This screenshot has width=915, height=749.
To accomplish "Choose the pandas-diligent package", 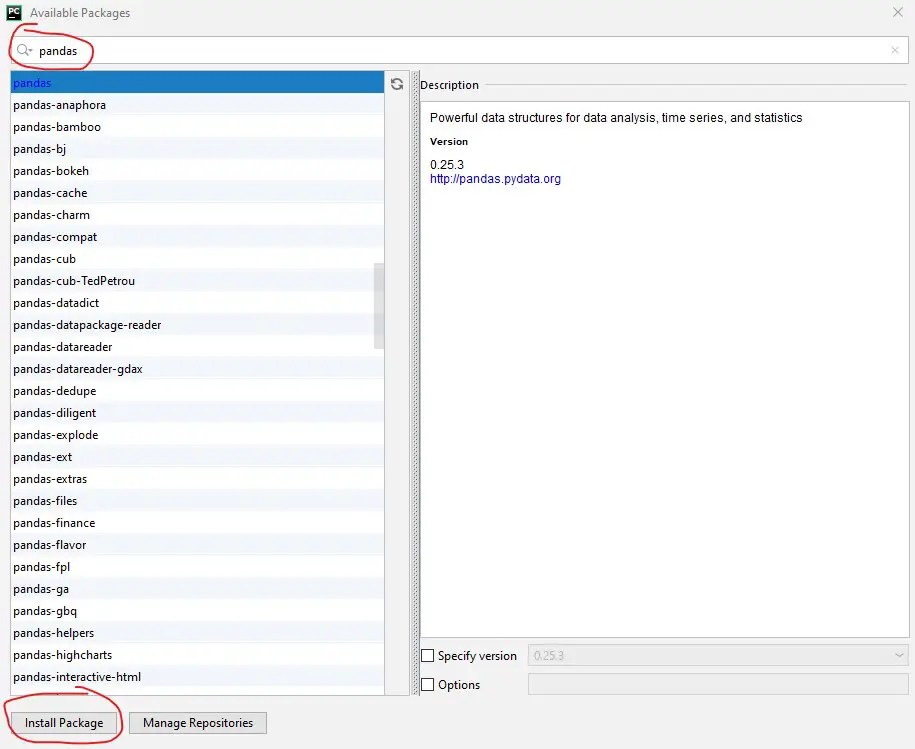I will (197, 412).
